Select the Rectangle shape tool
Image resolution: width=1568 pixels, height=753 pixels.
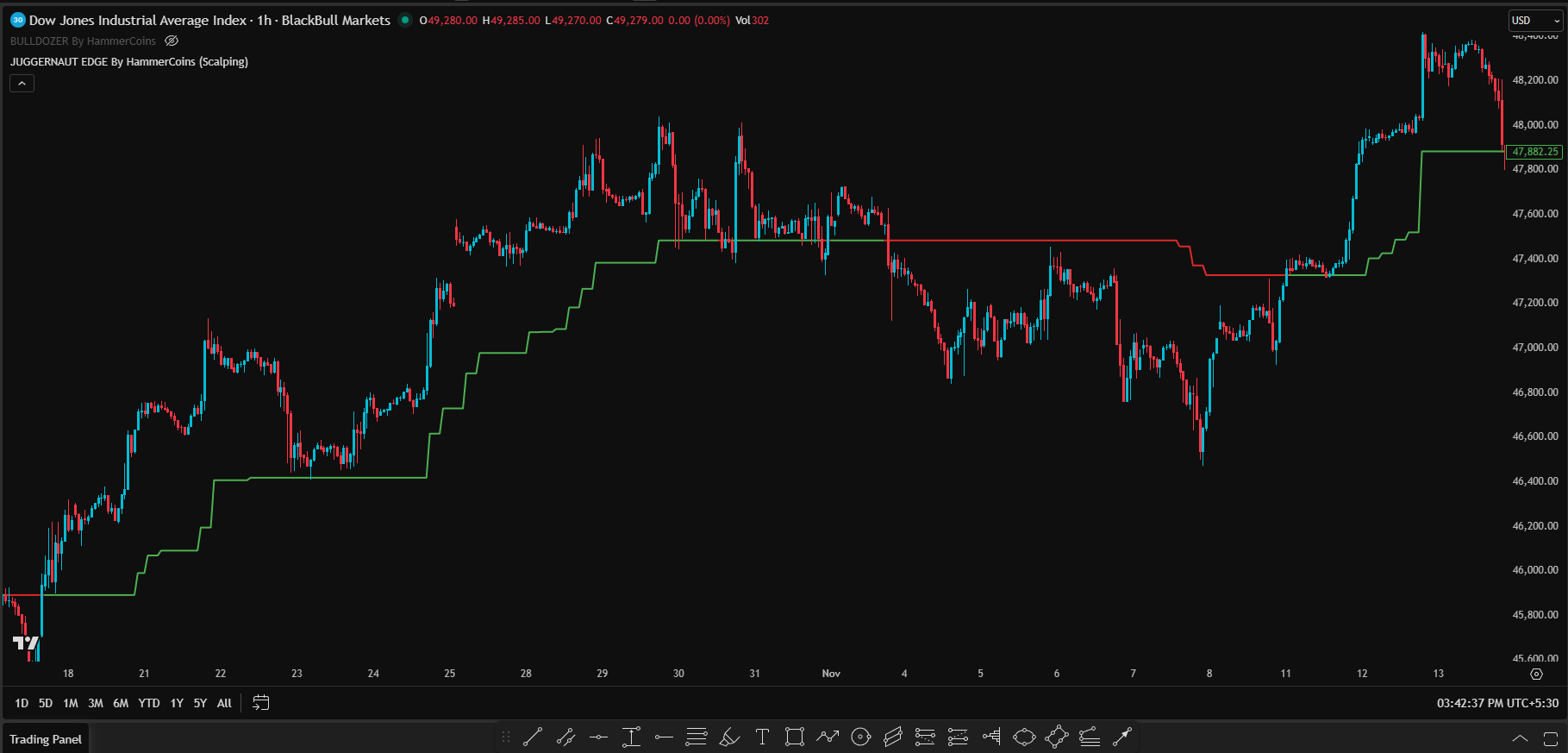pyautogui.click(x=795, y=737)
